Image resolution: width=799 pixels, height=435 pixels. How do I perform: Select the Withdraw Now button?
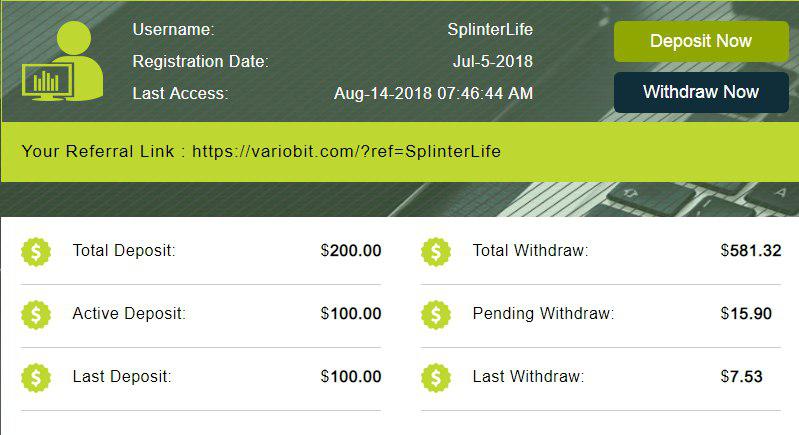pos(701,92)
